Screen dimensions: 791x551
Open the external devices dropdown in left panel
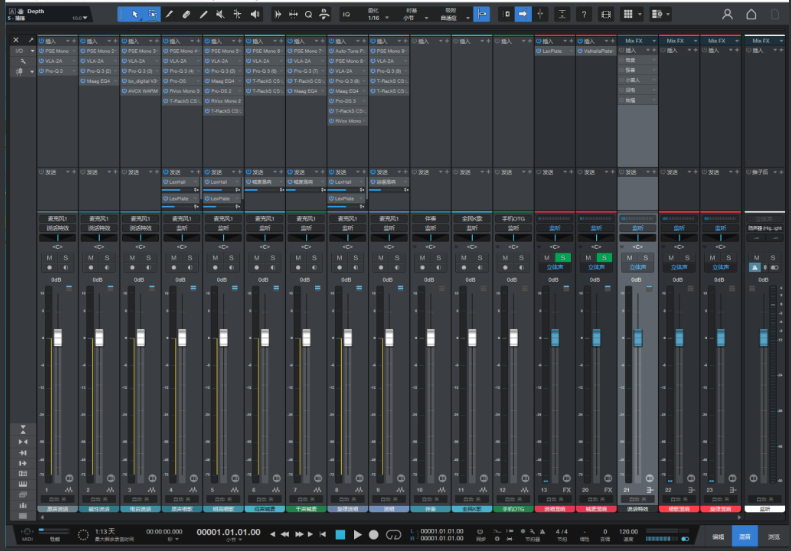tap(32, 72)
